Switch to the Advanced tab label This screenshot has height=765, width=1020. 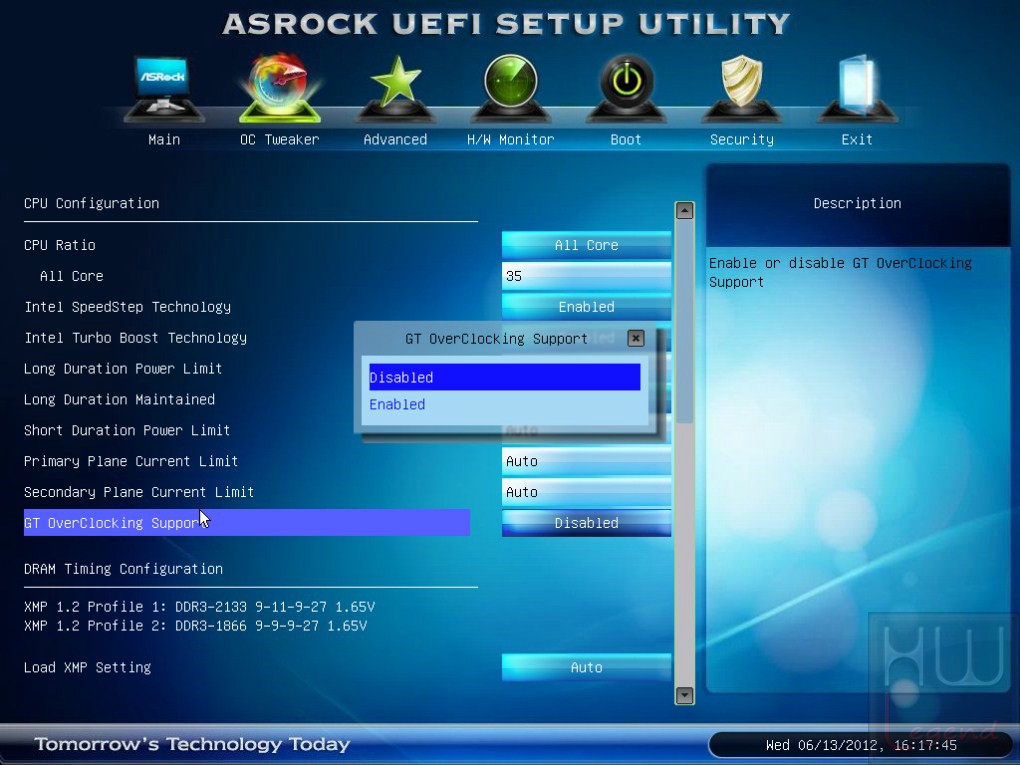pyautogui.click(x=395, y=140)
